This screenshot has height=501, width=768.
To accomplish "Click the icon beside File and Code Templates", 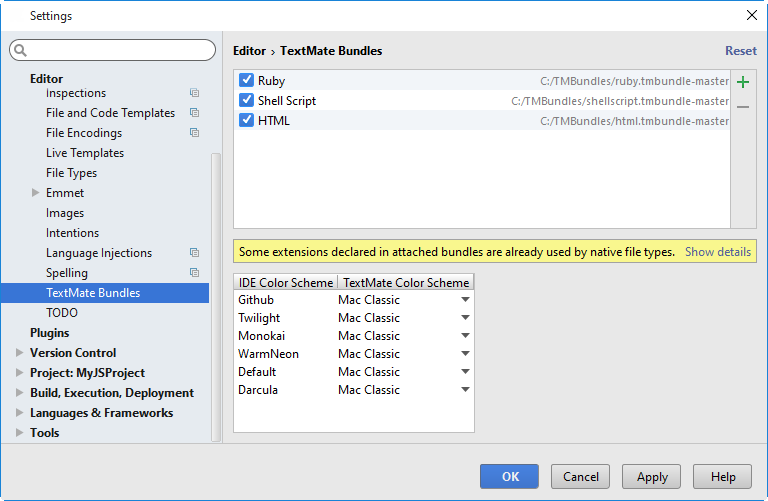I will (x=194, y=113).
